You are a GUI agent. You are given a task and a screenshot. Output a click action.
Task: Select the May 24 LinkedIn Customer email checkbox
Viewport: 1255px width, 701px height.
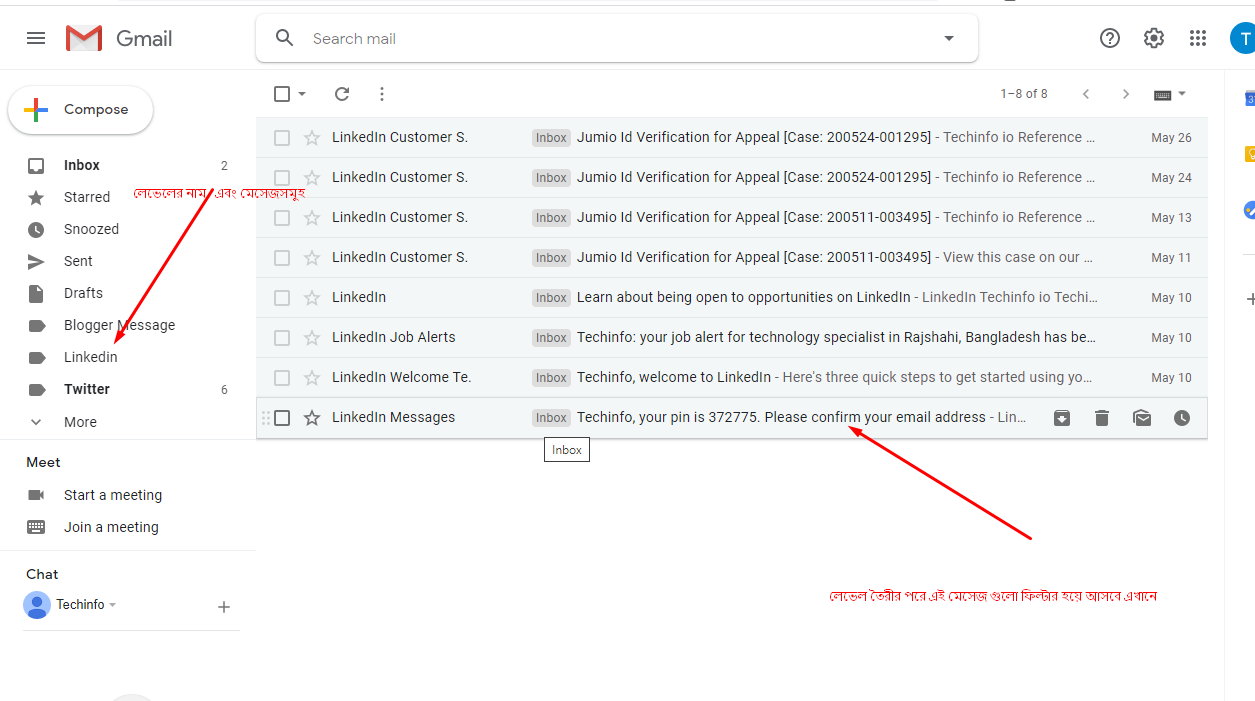tap(282, 178)
